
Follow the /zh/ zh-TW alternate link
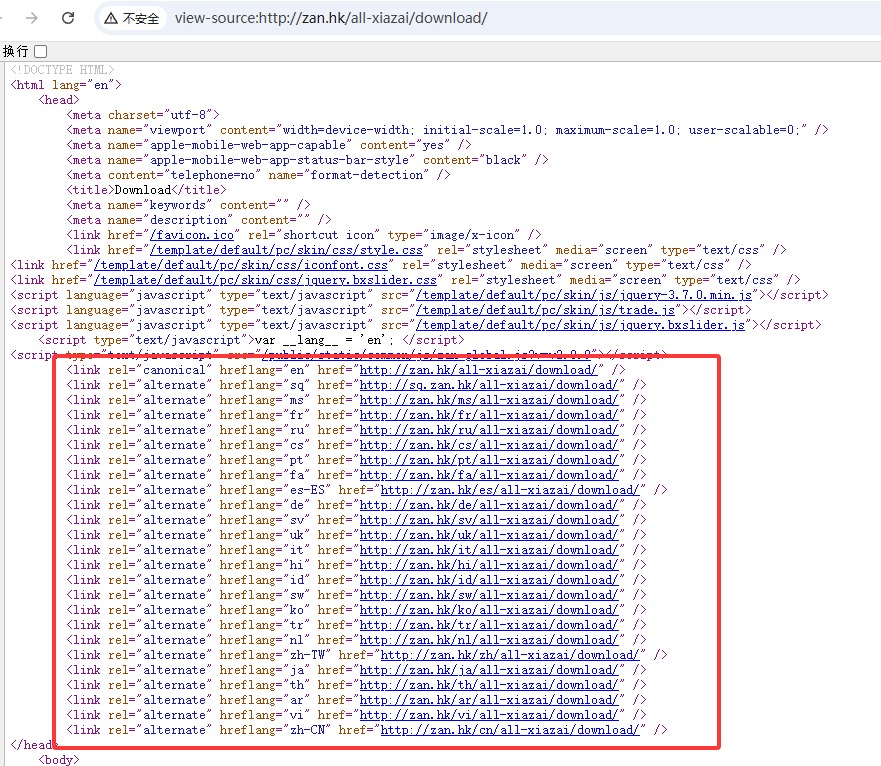pyautogui.click(x=510, y=655)
